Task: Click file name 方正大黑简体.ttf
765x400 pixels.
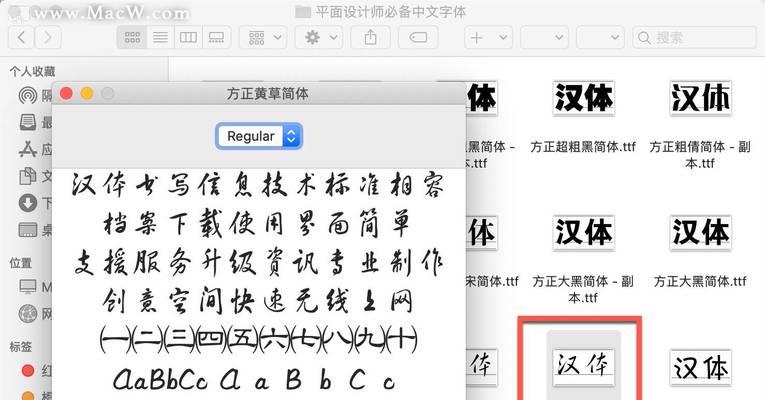Action: point(700,281)
